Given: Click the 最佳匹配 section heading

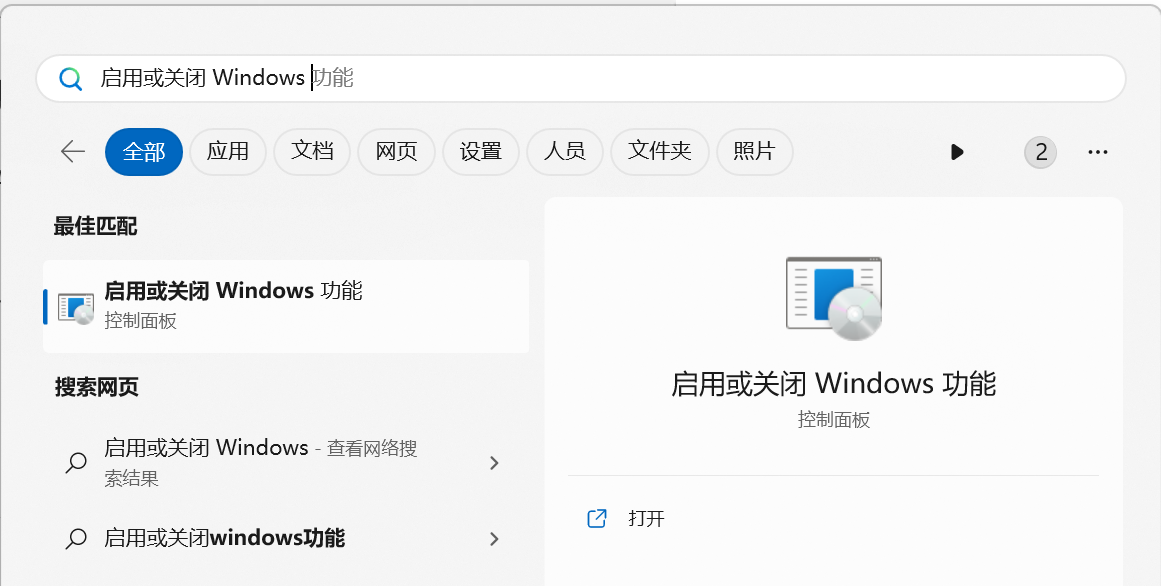Looking at the screenshot, I should point(96,226).
